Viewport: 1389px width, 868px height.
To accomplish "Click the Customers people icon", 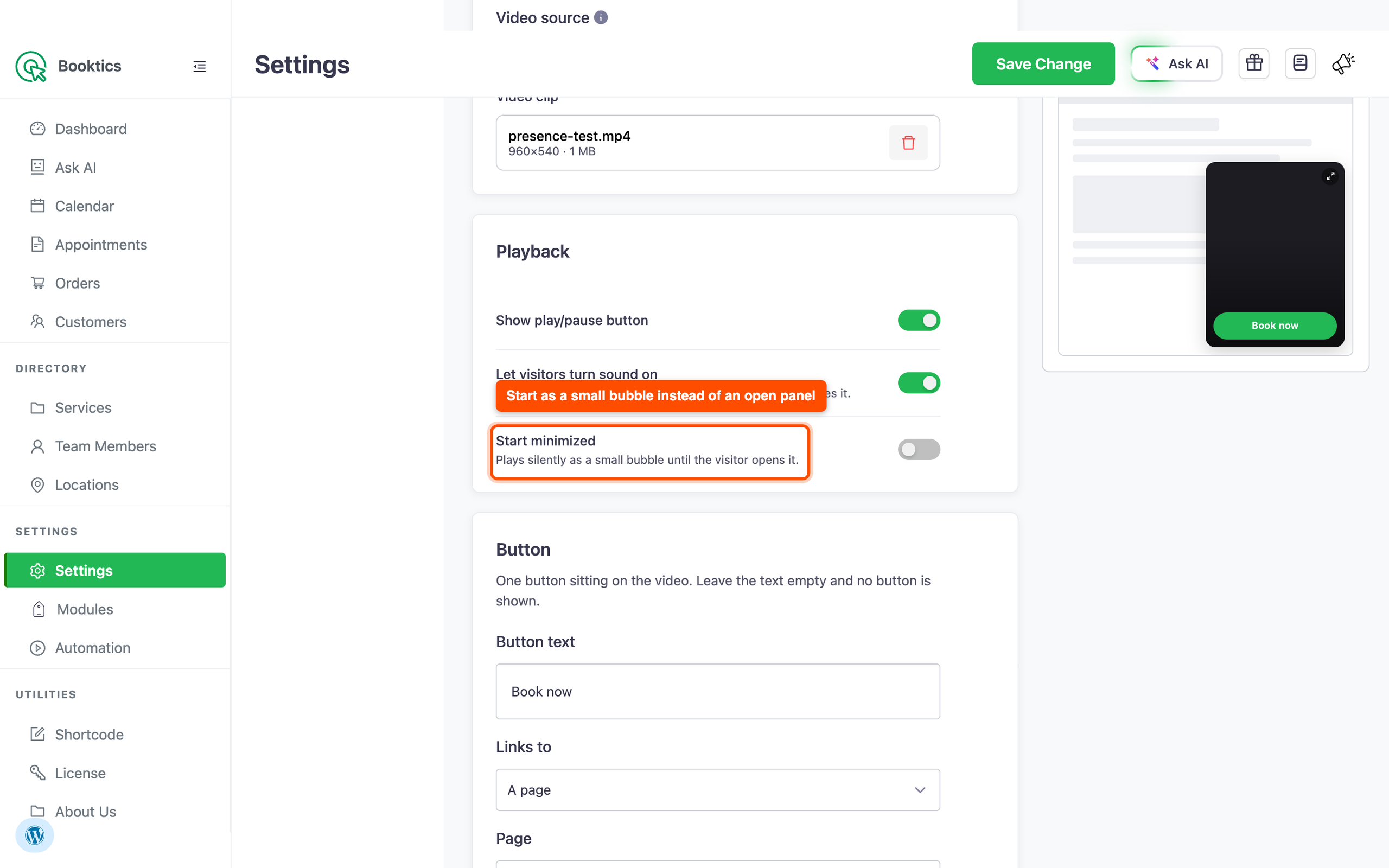I will [x=37, y=322].
